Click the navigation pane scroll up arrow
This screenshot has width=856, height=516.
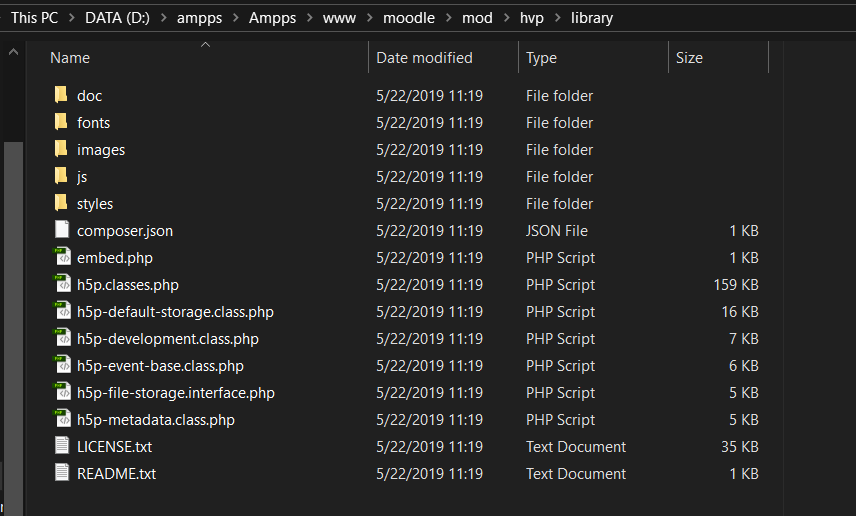(x=14, y=52)
